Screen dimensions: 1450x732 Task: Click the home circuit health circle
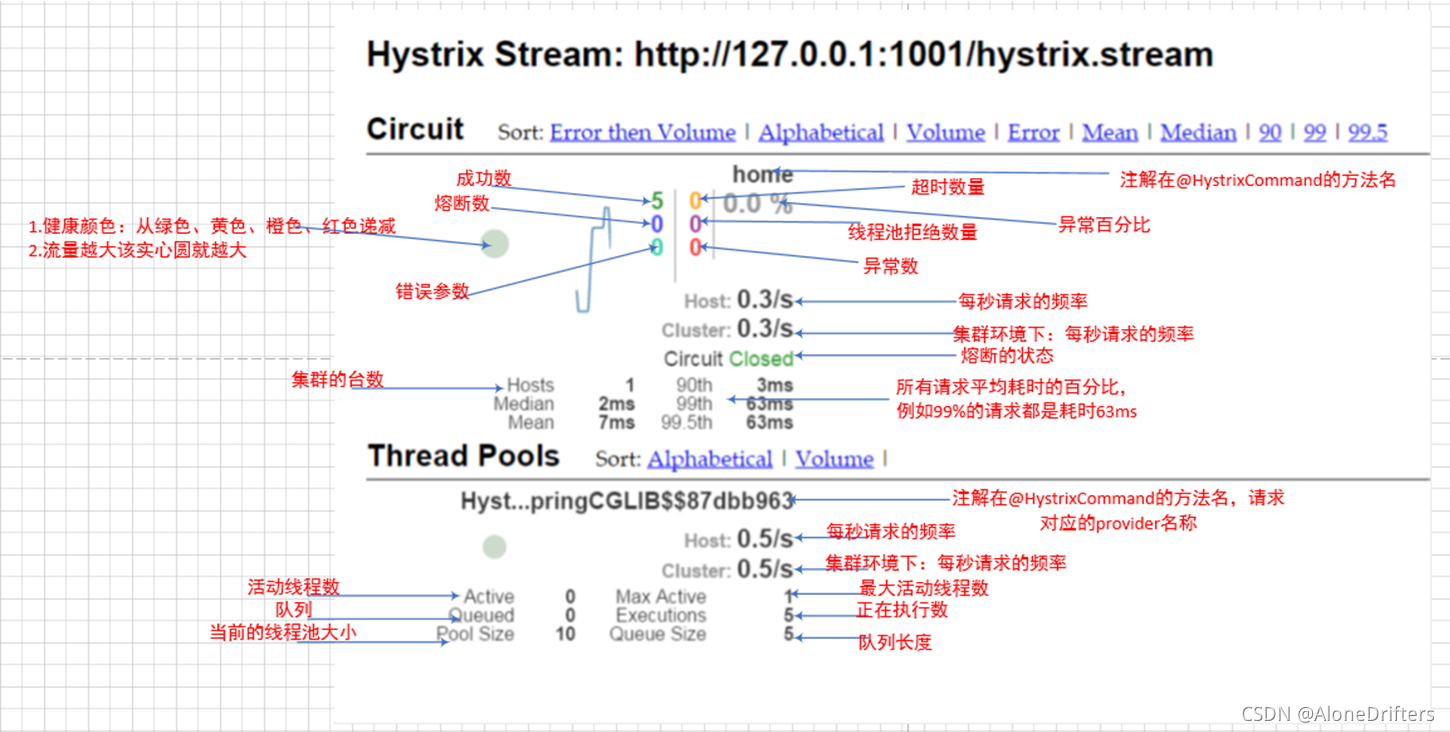tap(494, 244)
